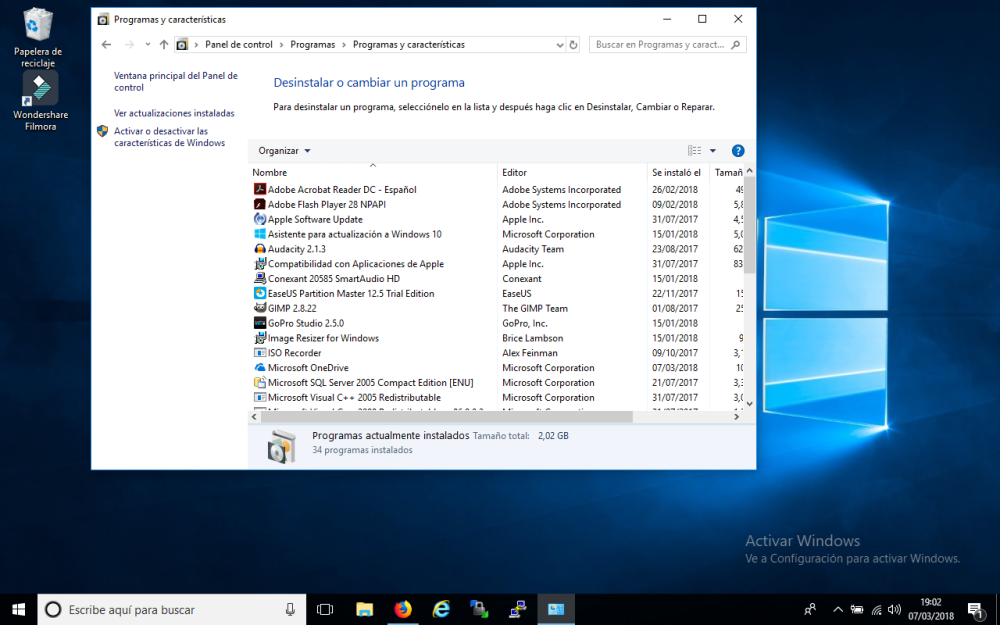The image size is (1000, 625).
Task: Click the Microsoft OneDrive cloud icon
Action: [260, 367]
